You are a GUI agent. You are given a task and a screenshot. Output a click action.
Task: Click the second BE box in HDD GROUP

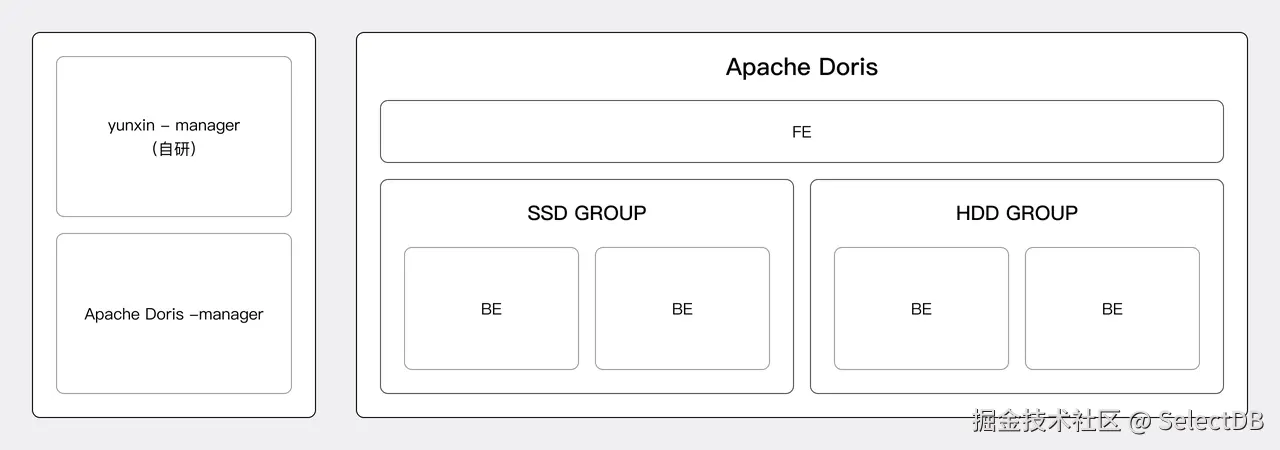[1112, 309]
